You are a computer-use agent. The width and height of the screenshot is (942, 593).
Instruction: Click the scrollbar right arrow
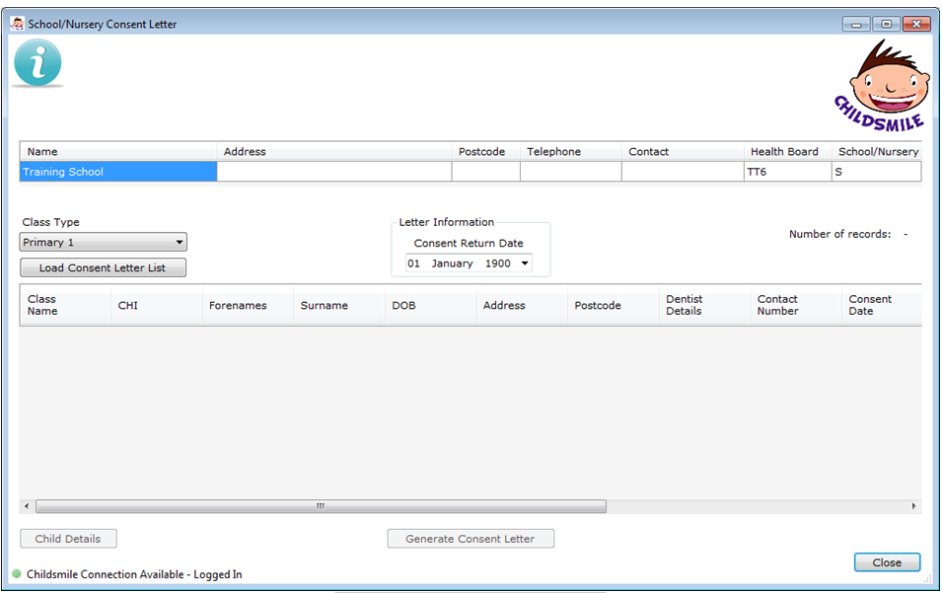coord(913,507)
